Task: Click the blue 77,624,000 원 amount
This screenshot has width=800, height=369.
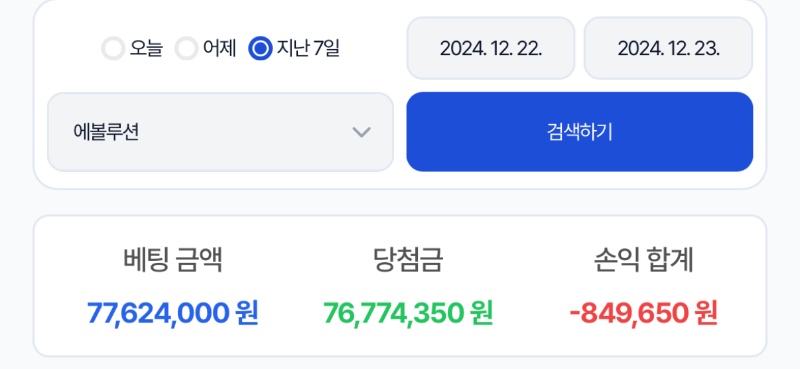Action: click(x=173, y=313)
